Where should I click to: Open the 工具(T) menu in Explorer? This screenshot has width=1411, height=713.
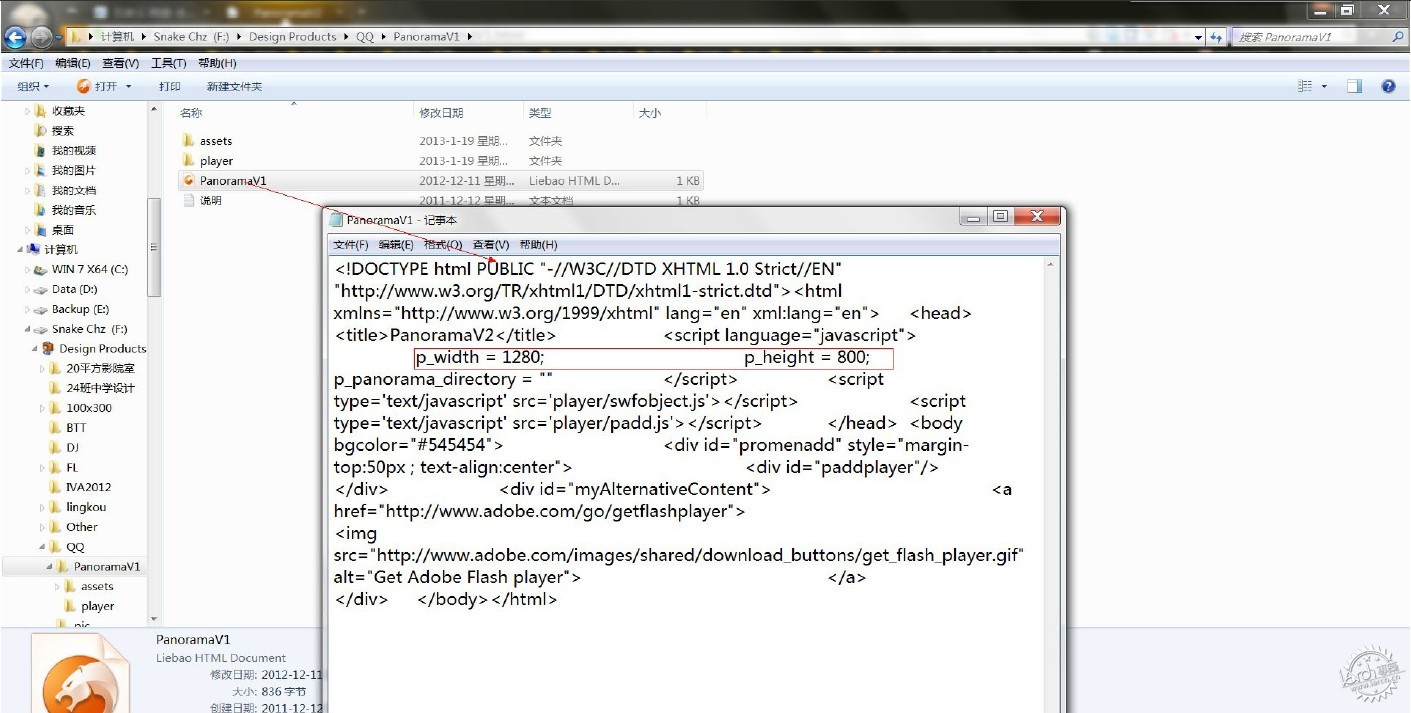click(x=168, y=63)
